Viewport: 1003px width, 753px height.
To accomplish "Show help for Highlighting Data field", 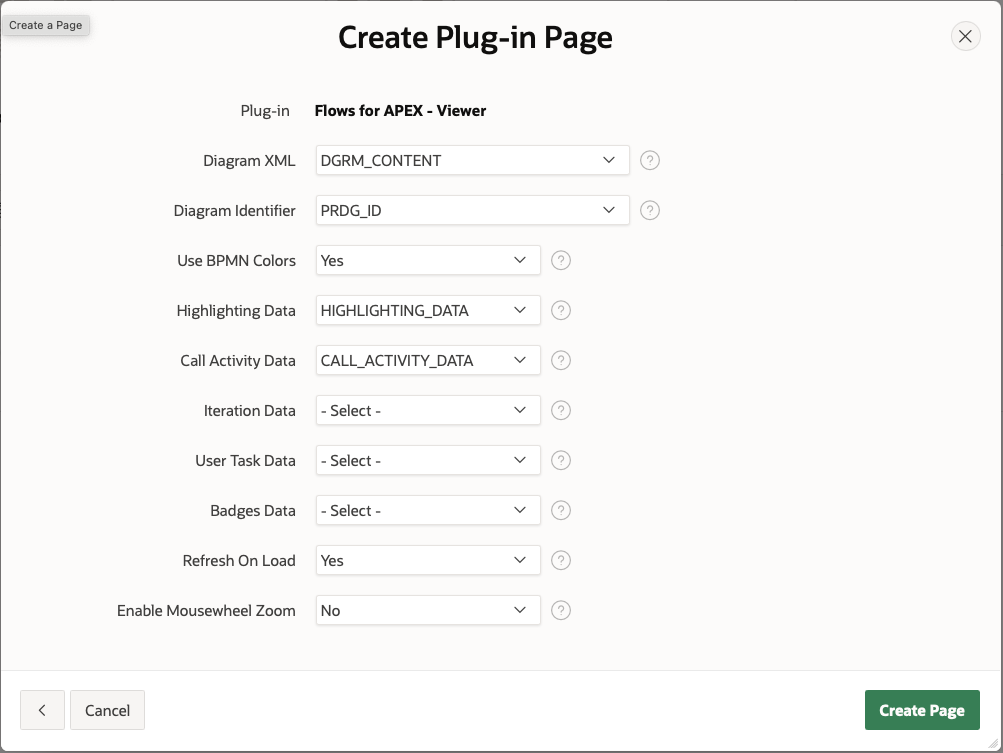I will (561, 310).
